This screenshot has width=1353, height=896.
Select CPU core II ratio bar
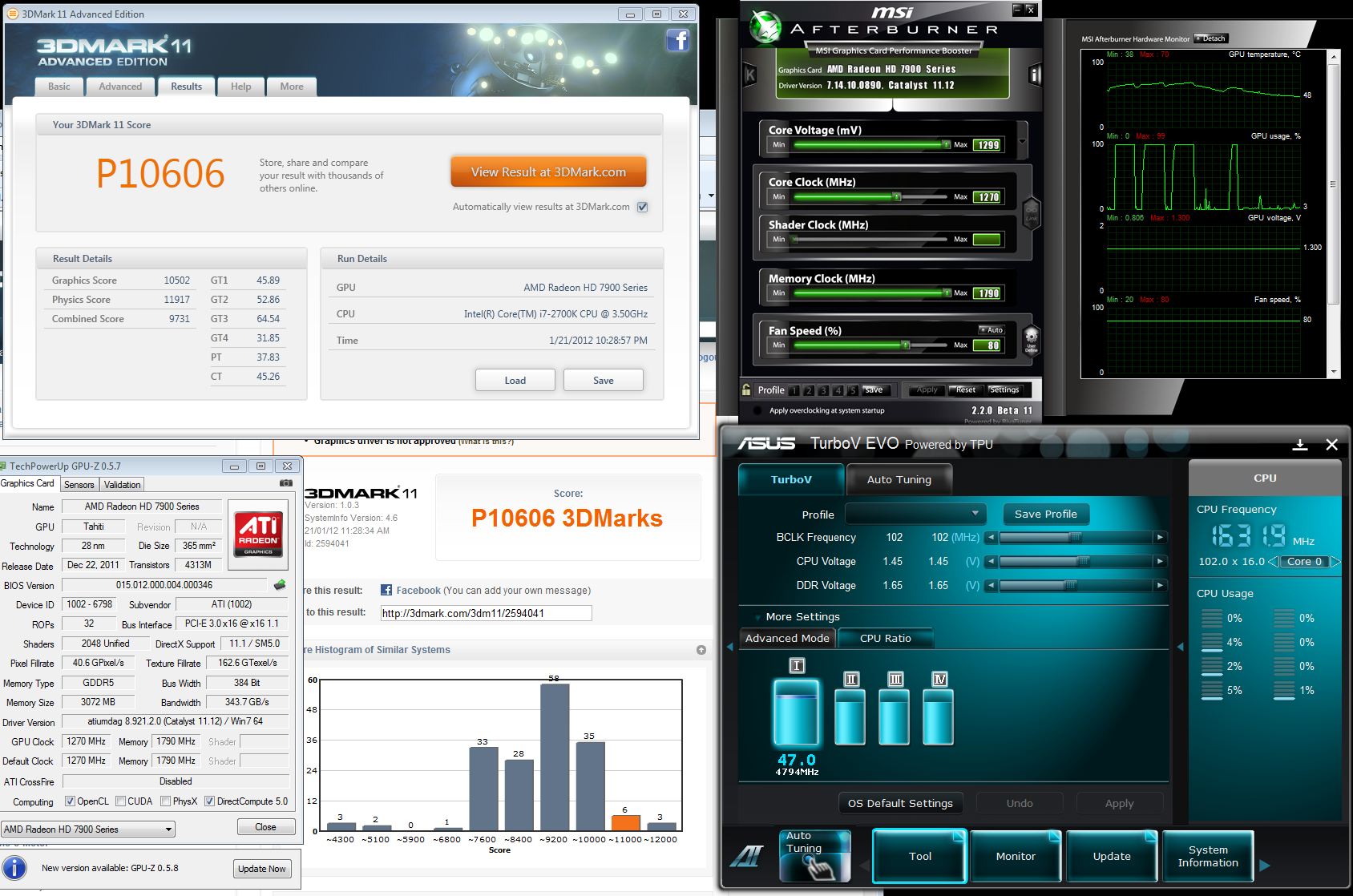pos(850,716)
